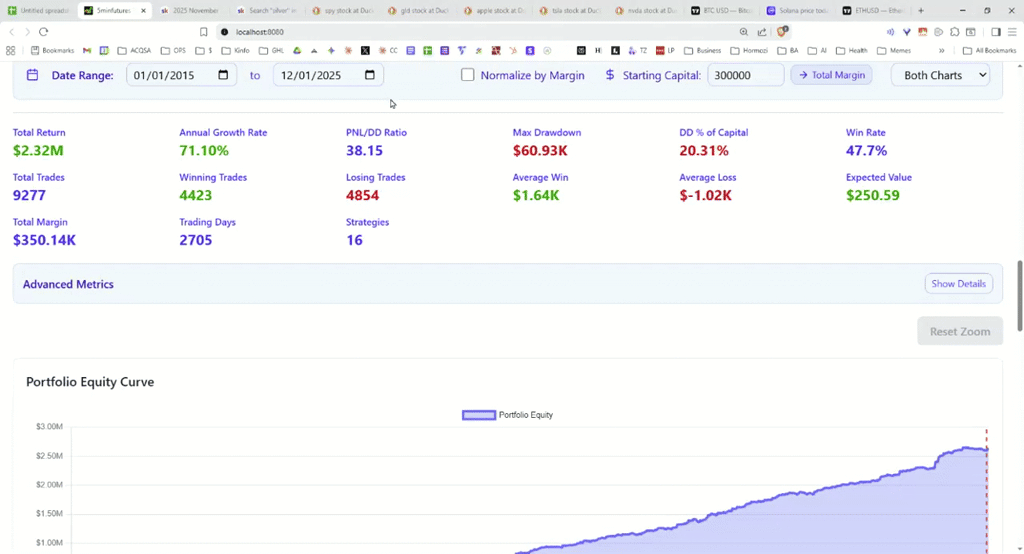This screenshot has width=1024, height=554.
Task: Switch to the Solana price tab
Action: pyautogui.click(x=798, y=10)
